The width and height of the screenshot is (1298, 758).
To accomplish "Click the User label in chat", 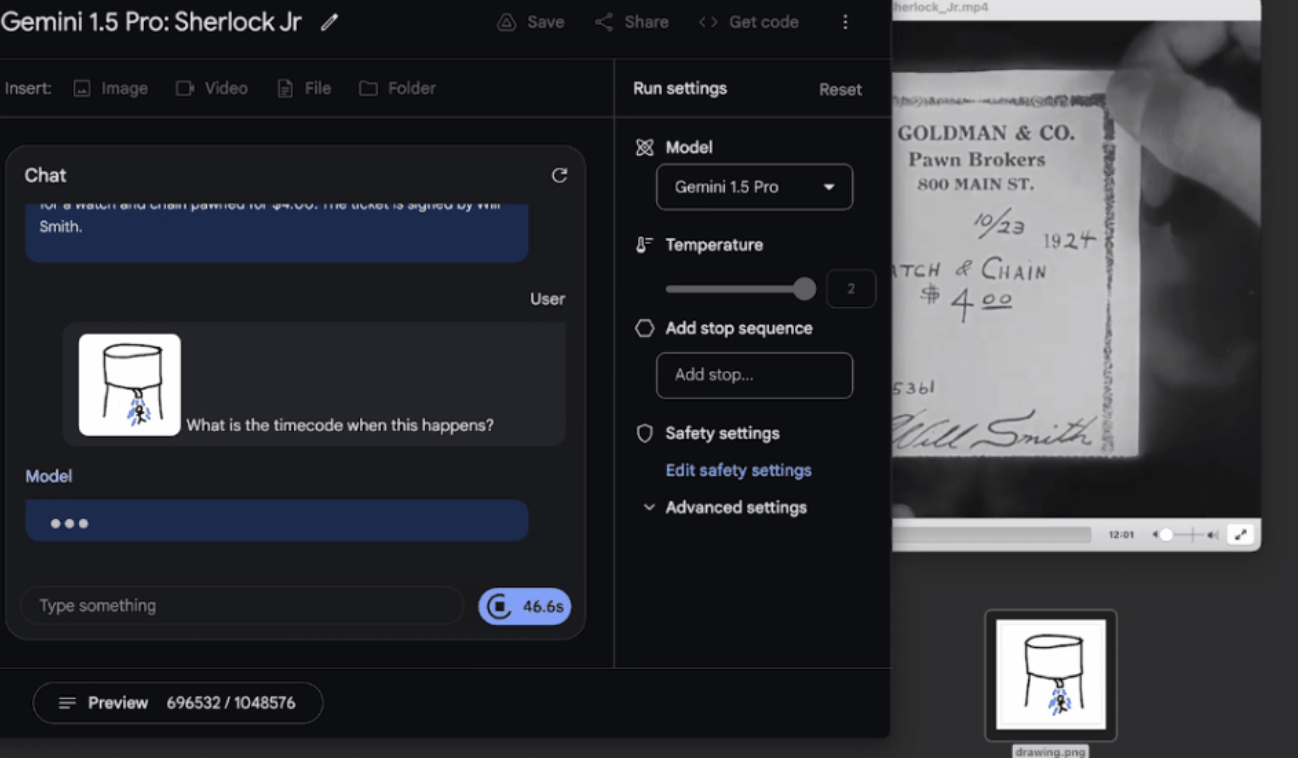I will [548, 299].
